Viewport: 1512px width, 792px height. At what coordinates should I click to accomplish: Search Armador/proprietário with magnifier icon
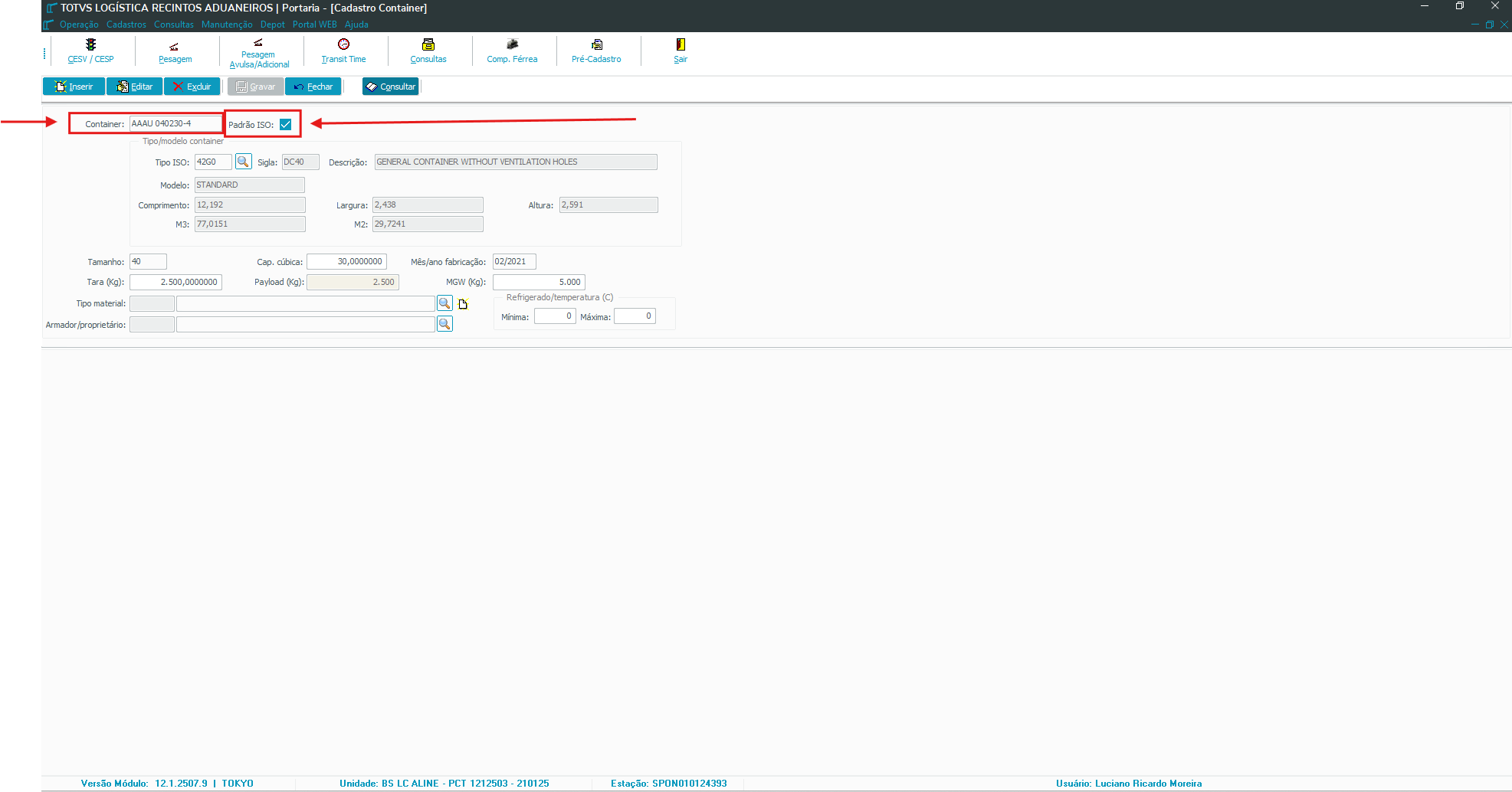click(x=444, y=324)
